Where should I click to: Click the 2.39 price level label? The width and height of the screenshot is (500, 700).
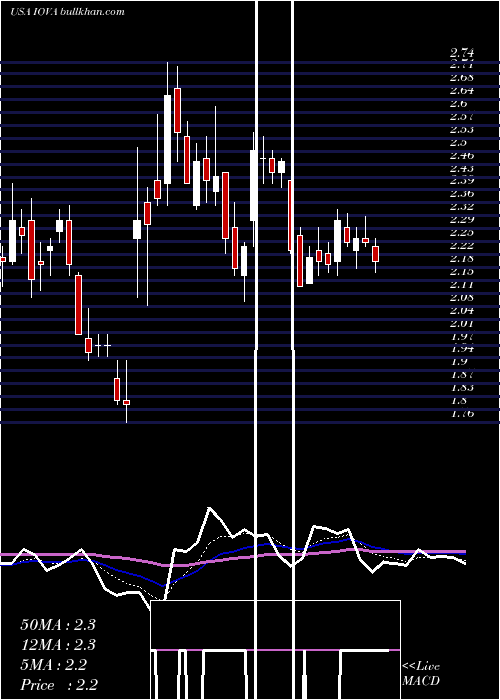[462, 181]
